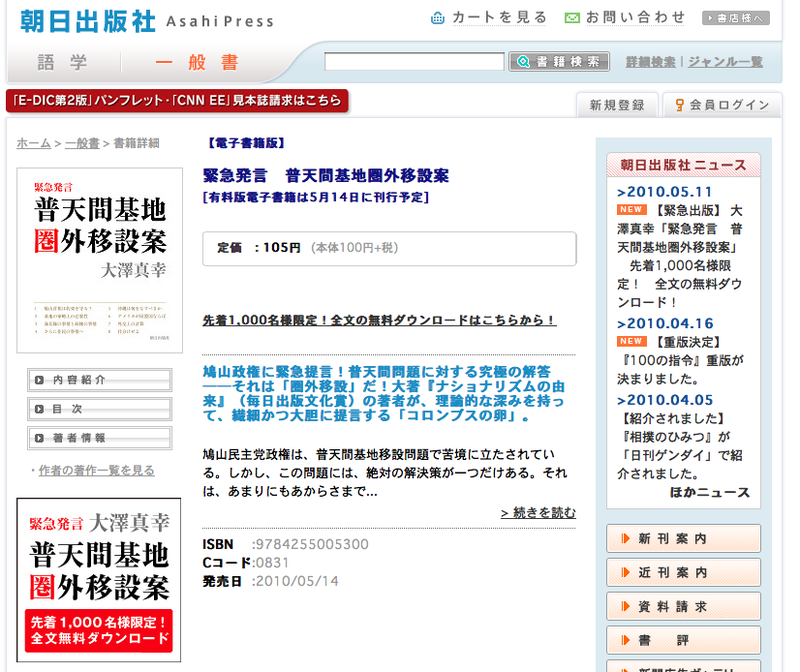Viewport: 800px width, 672px height.
Task: Open the 新規登録 tab
Action: click(617, 105)
